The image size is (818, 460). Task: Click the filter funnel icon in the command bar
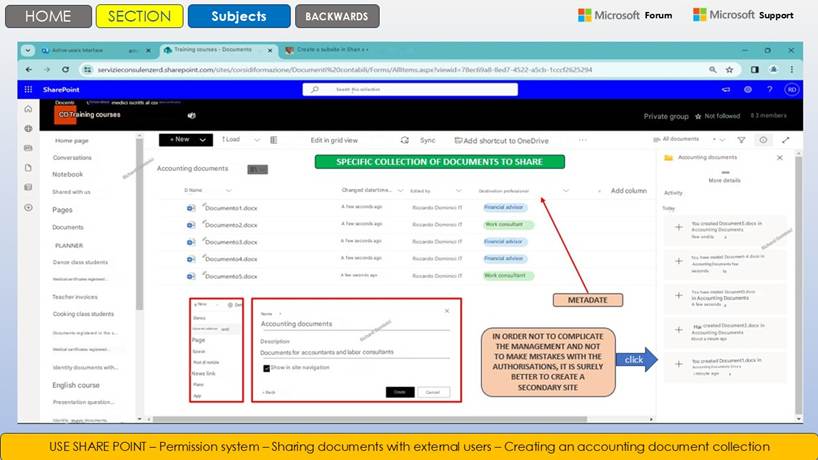coord(741,140)
